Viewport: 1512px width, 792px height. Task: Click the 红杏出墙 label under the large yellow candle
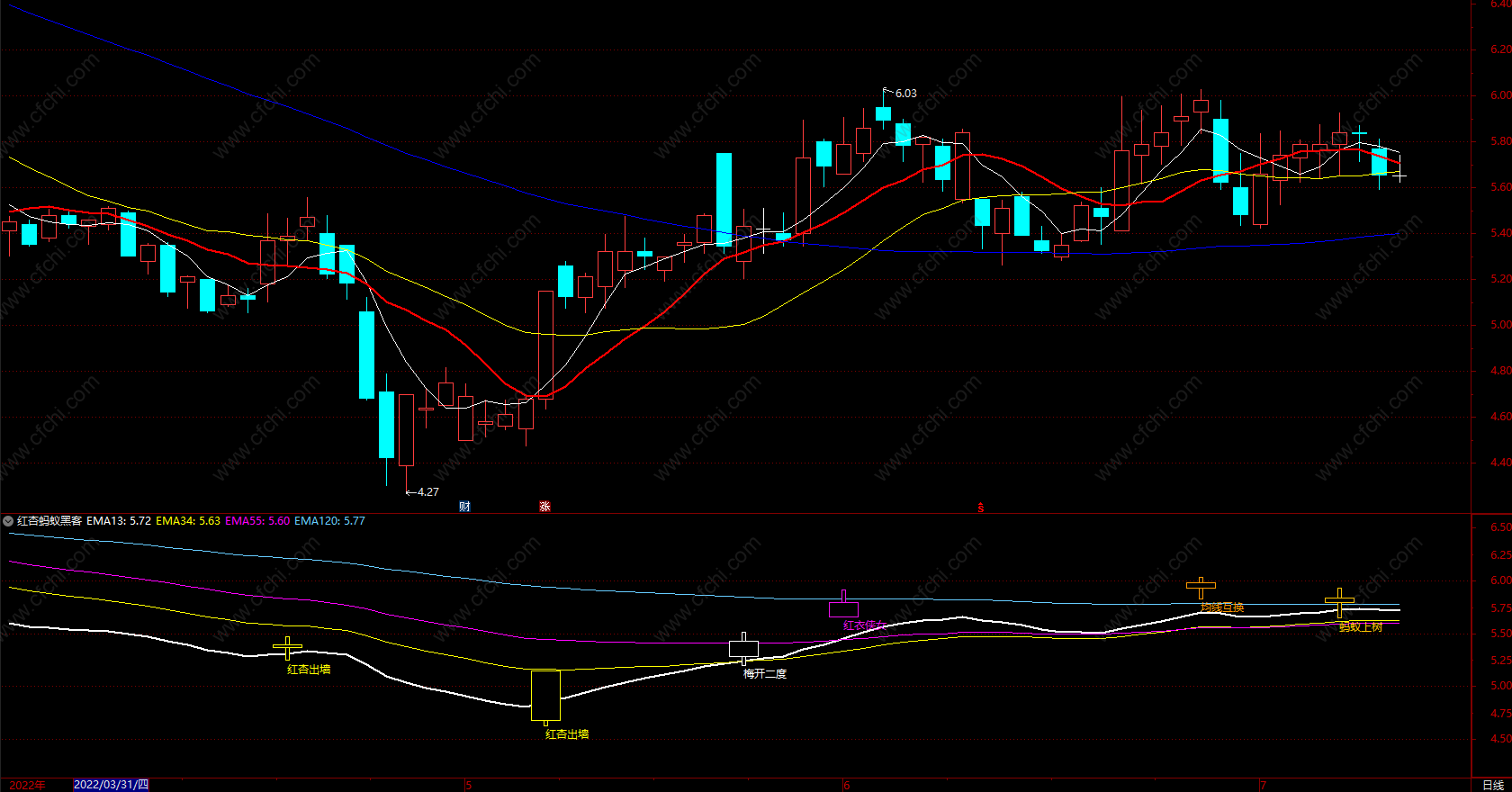click(567, 734)
